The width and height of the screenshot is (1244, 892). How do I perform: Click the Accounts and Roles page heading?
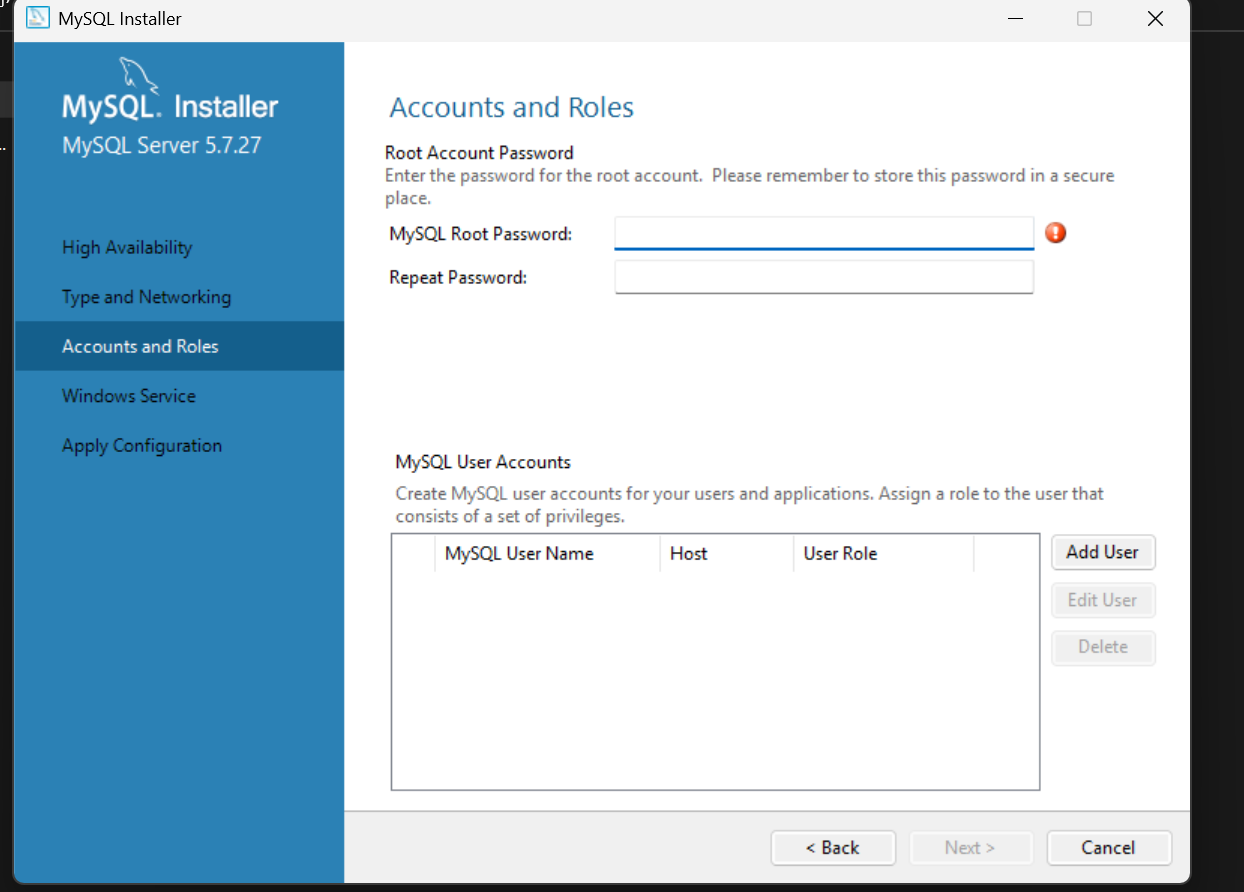pyautogui.click(x=512, y=107)
